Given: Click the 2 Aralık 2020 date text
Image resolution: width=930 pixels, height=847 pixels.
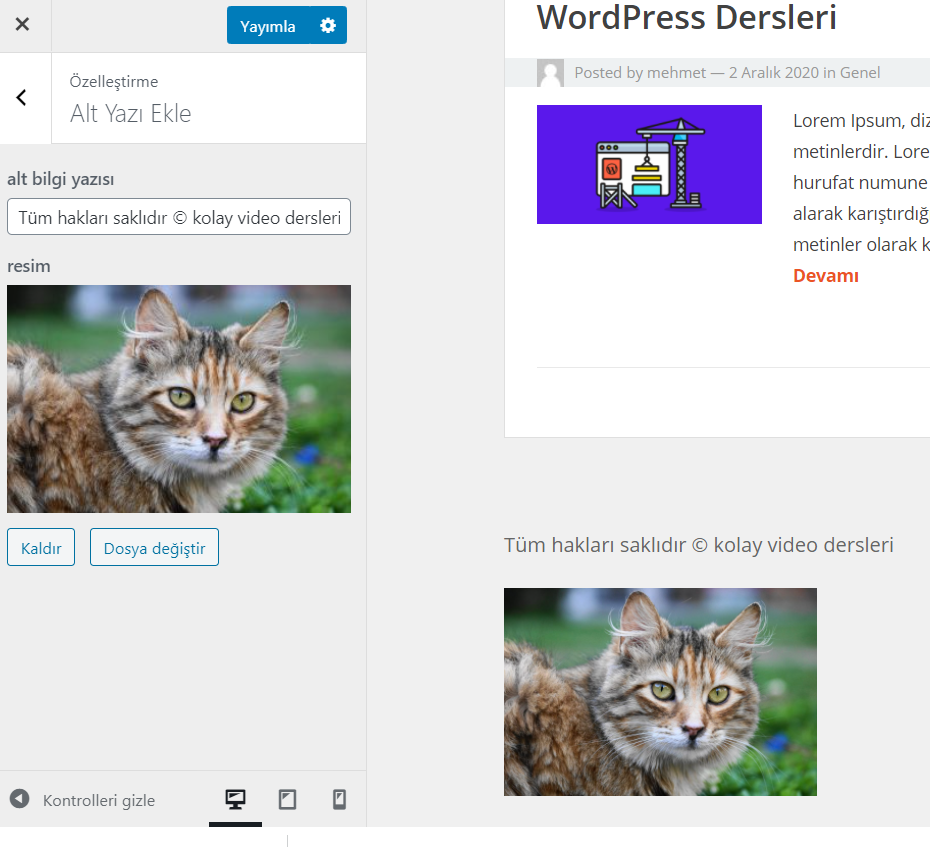Looking at the screenshot, I should (x=773, y=73).
